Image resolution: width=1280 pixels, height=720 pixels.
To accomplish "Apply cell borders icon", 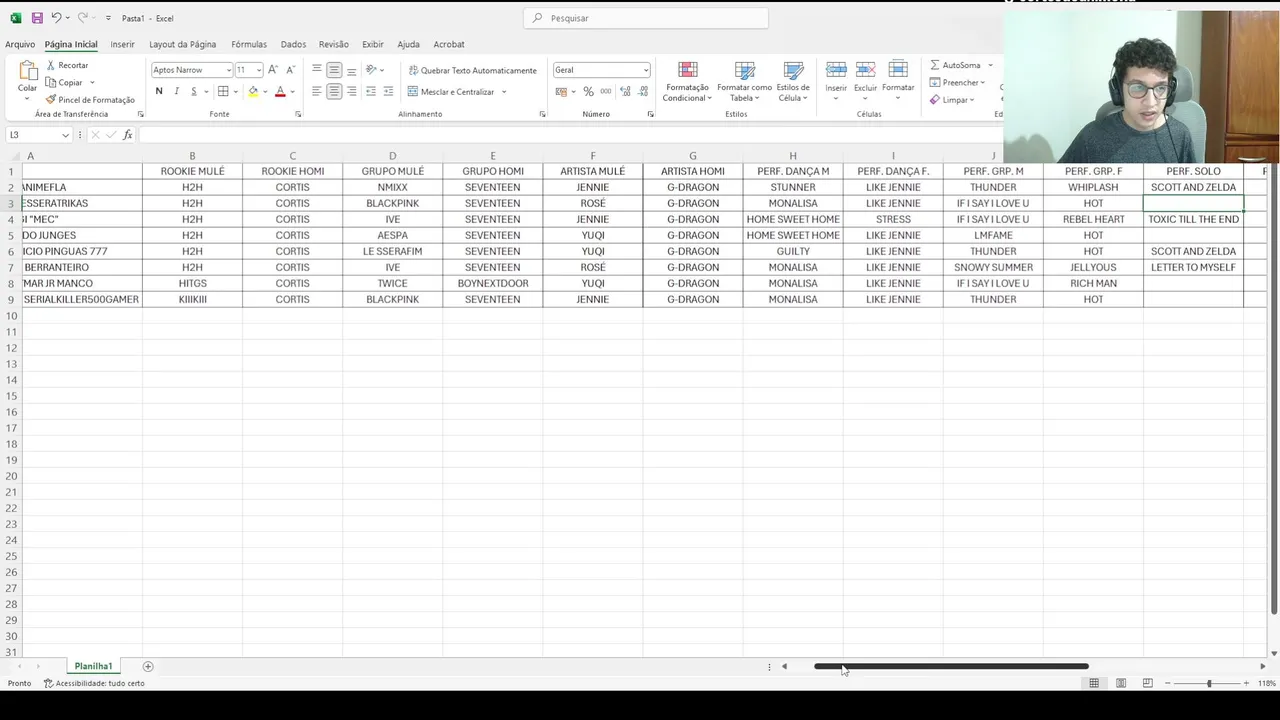I will tap(223, 91).
